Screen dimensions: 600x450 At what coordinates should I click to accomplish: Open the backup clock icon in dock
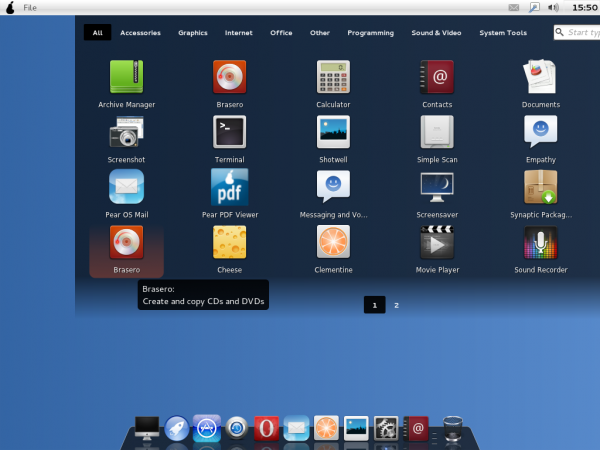(236, 428)
